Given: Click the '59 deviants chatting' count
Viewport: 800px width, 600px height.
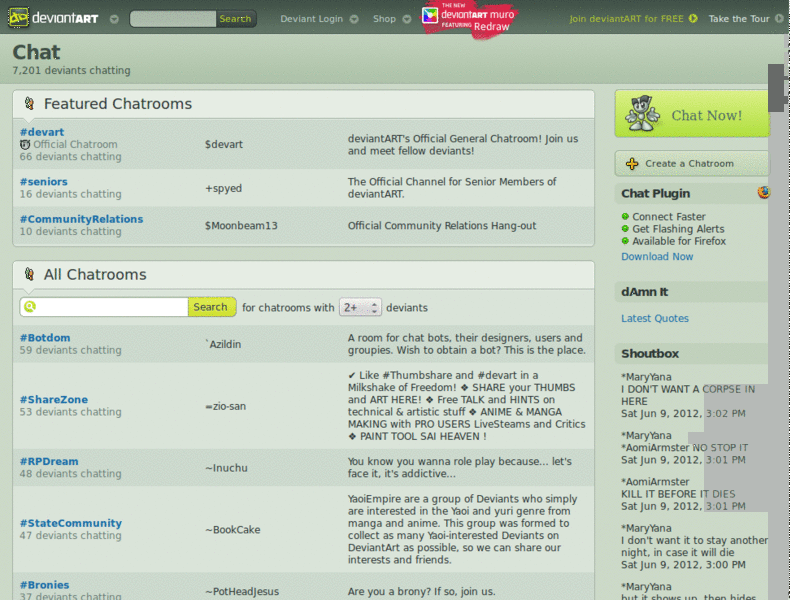Looking at the screenshot, I should pyautogui.click(x=70, y=350).
